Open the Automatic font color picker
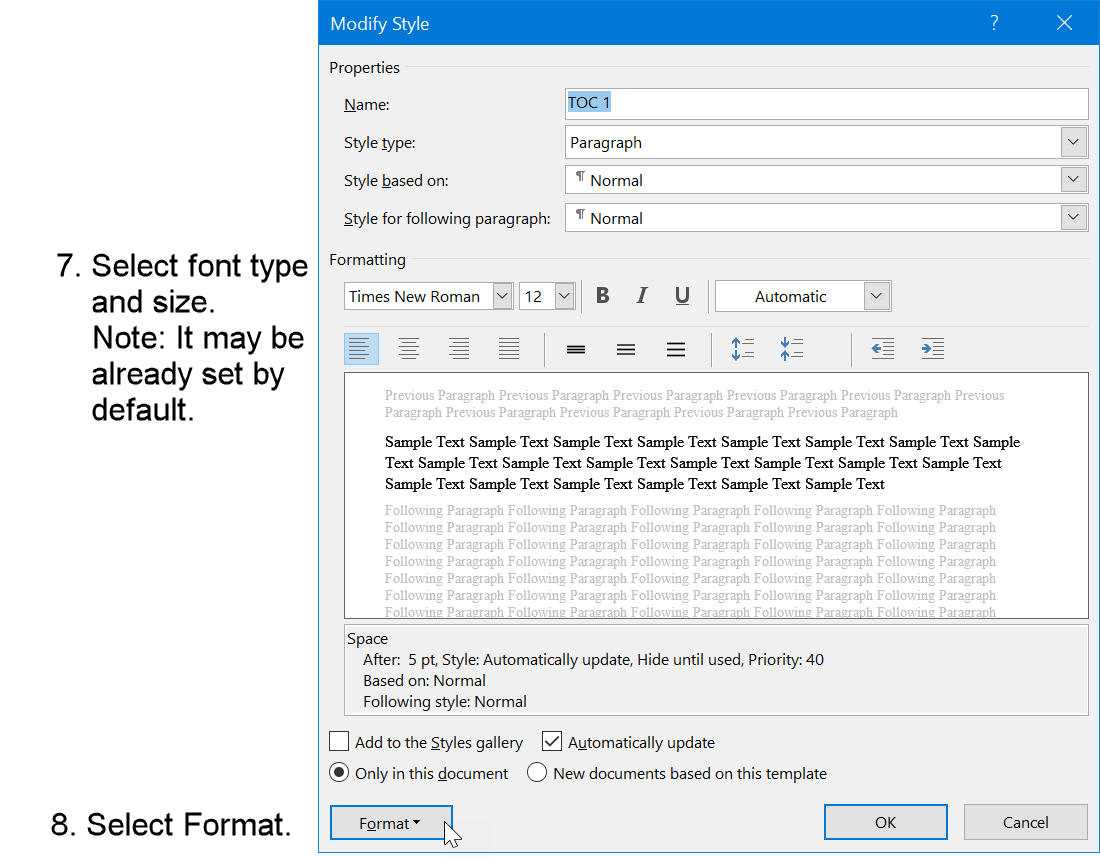Image resolution: width=1100 pixels, height=857 pixels. 875,295
